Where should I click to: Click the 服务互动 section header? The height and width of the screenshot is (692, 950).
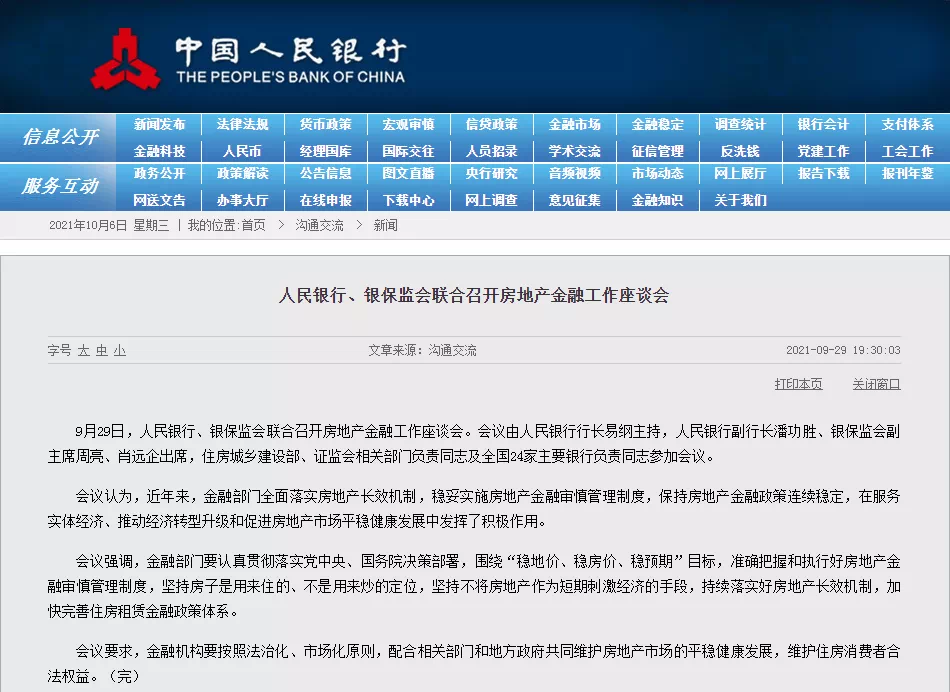click(x=60, y=187)
